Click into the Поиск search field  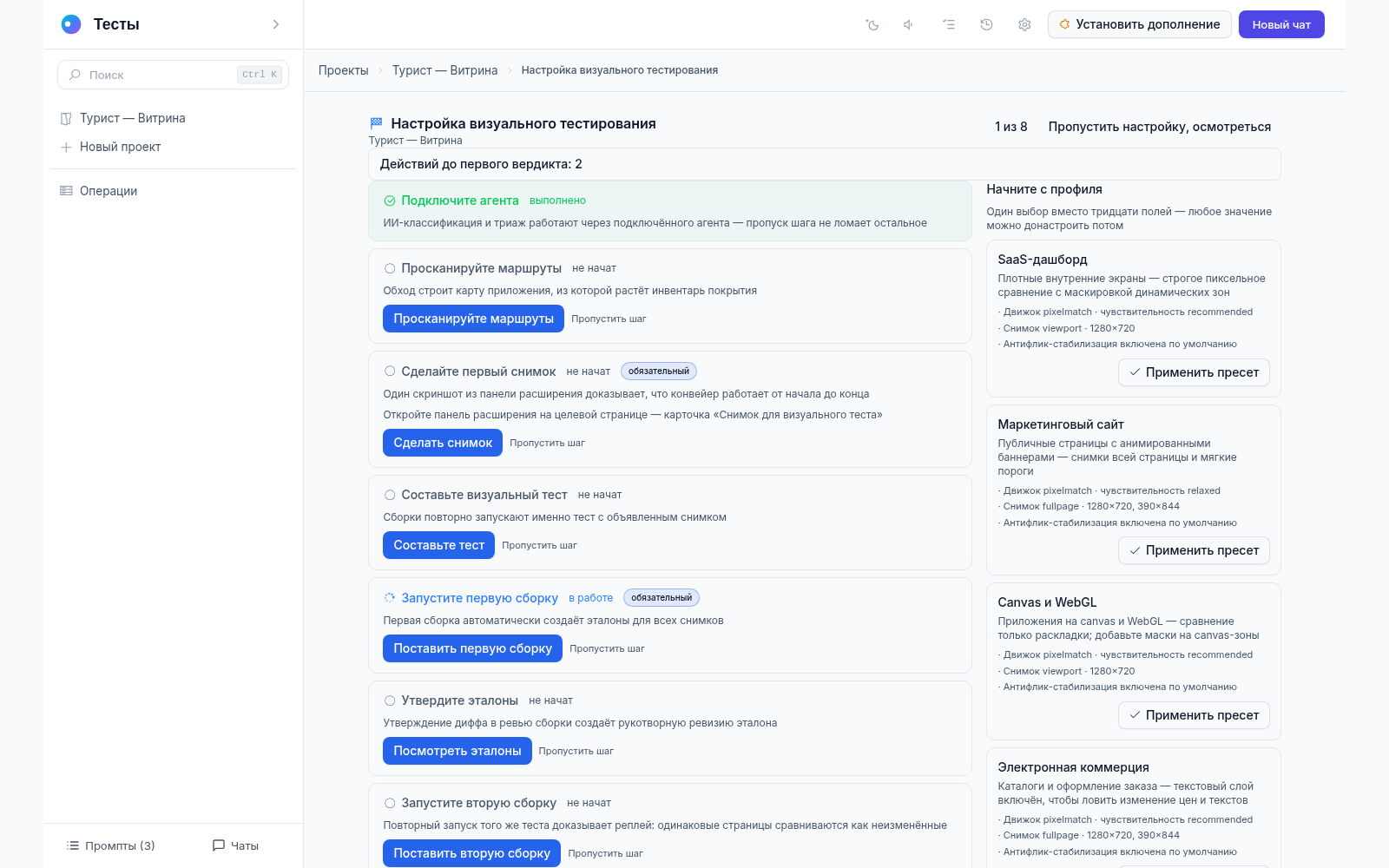click(x=173, y=75)
